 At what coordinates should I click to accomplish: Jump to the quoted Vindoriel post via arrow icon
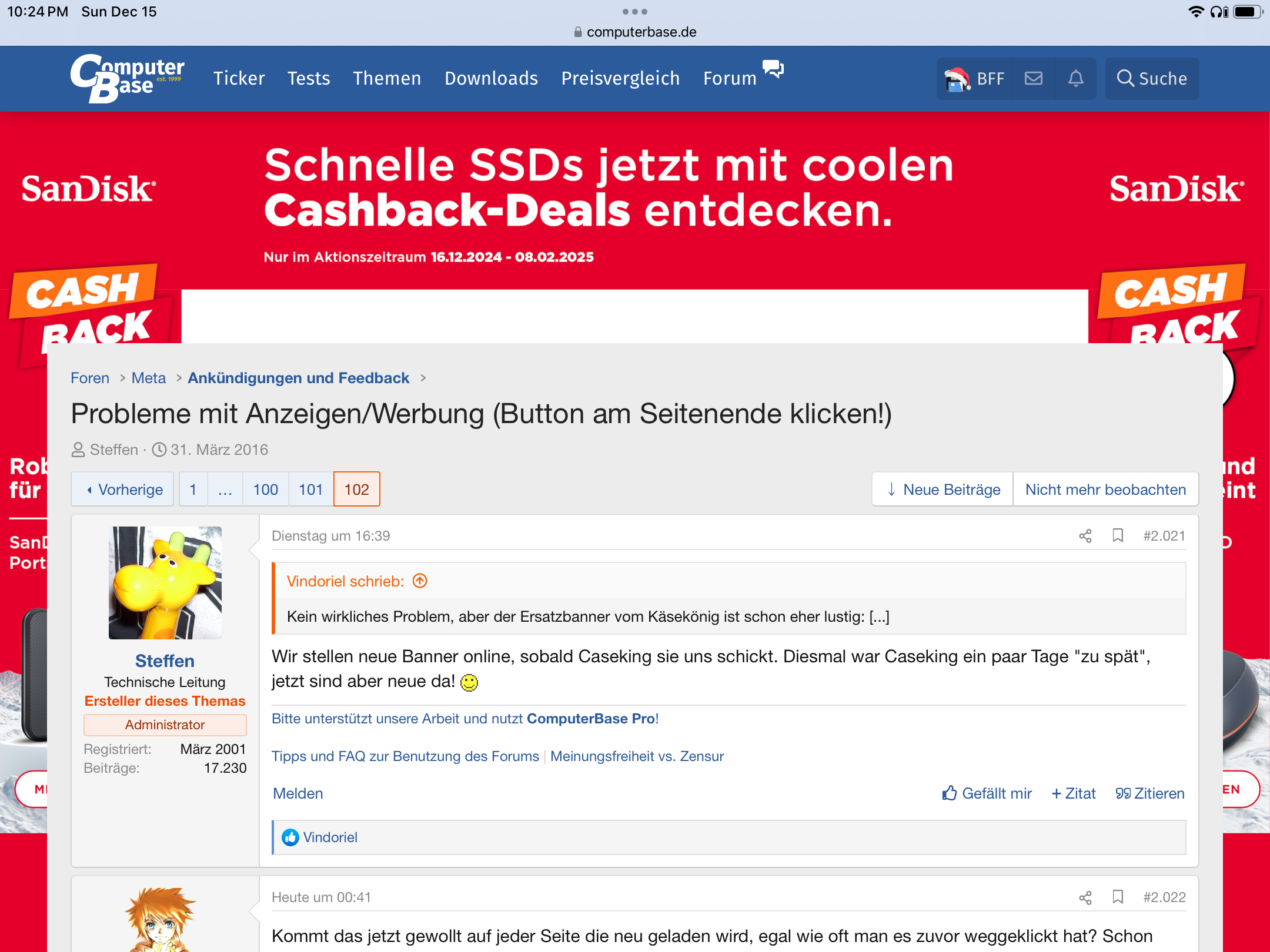click(x=420, y=581)
